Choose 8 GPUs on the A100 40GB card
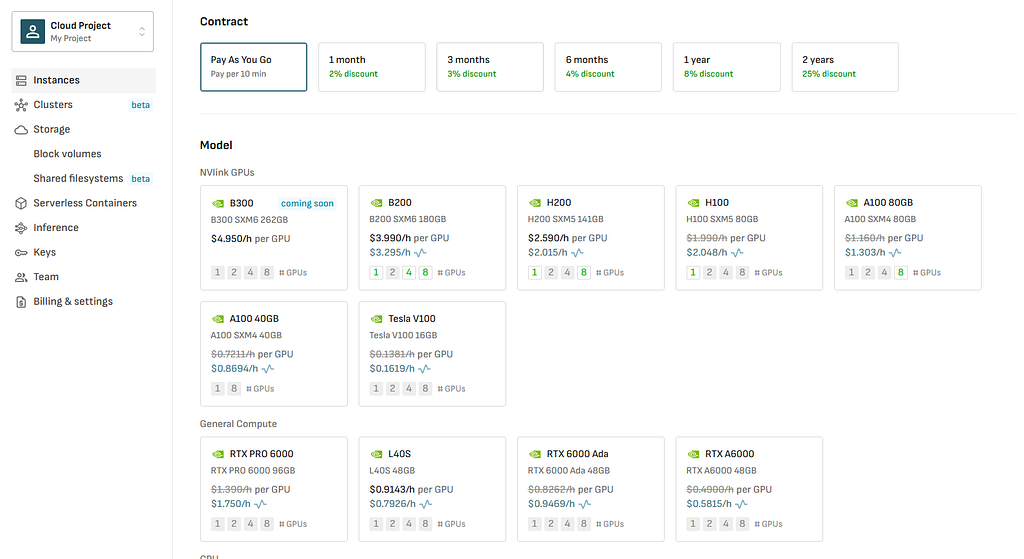The image size is (1024, 559). point(234,389)
